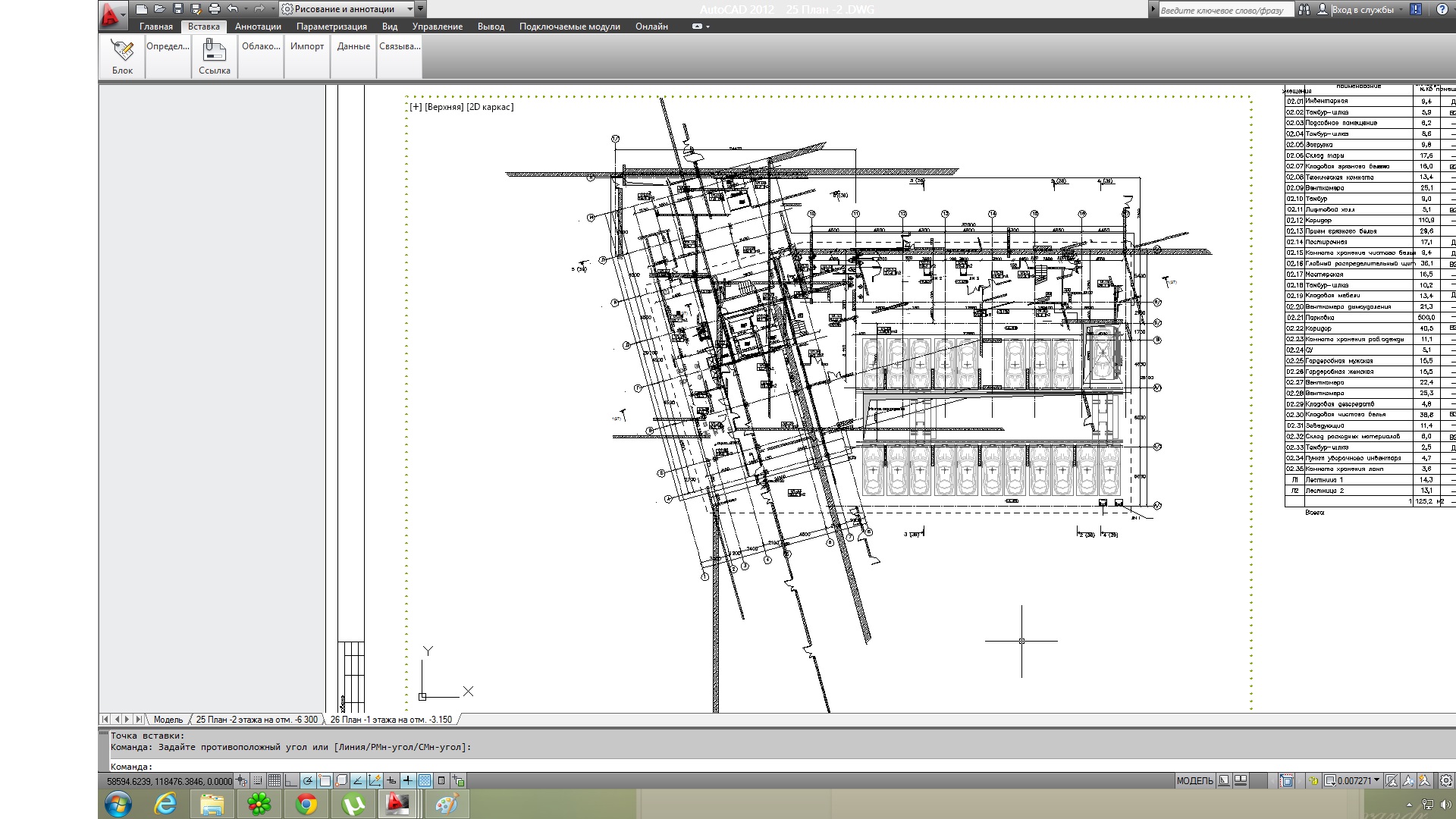The height and width of the screenshot is (819, 1456).
Task: Click the annotation visibility icon in status bar
Action: pyautogui.click(x=1408, y=780)
